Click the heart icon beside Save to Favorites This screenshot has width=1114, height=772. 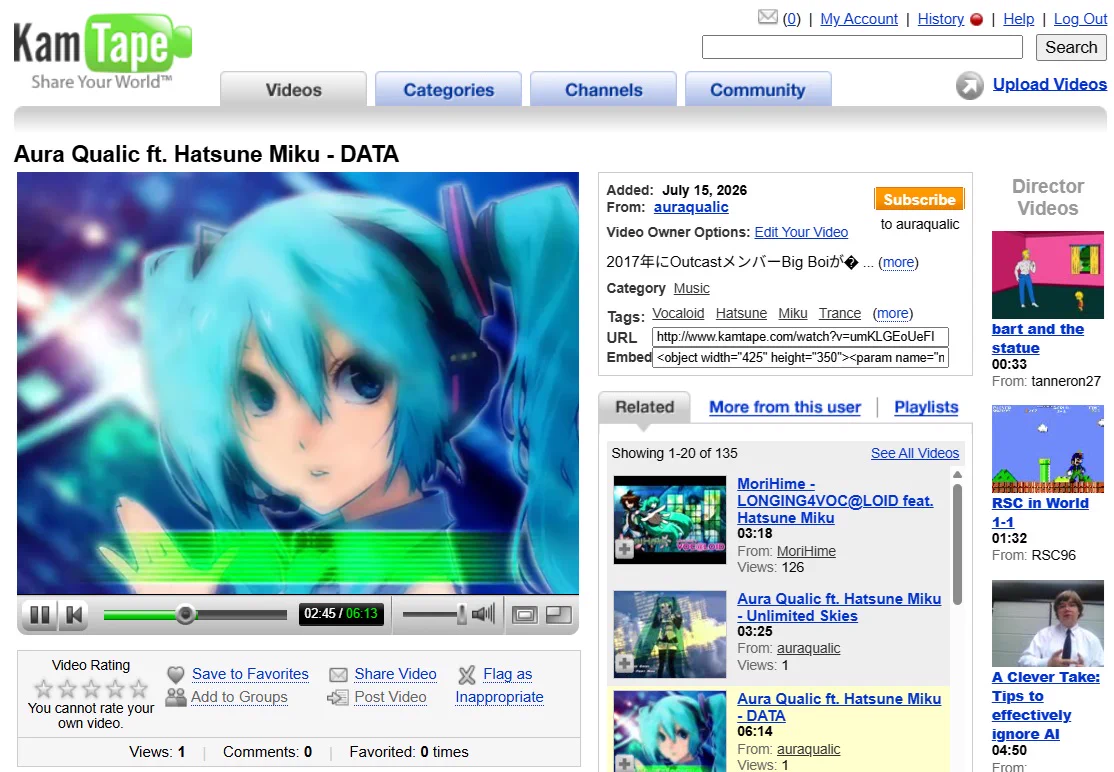[x=175, y=674]
